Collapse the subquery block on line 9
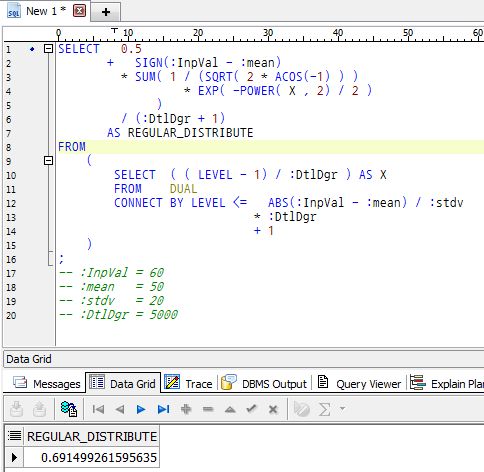Viewport: 484px width, 472px height. 48,161
